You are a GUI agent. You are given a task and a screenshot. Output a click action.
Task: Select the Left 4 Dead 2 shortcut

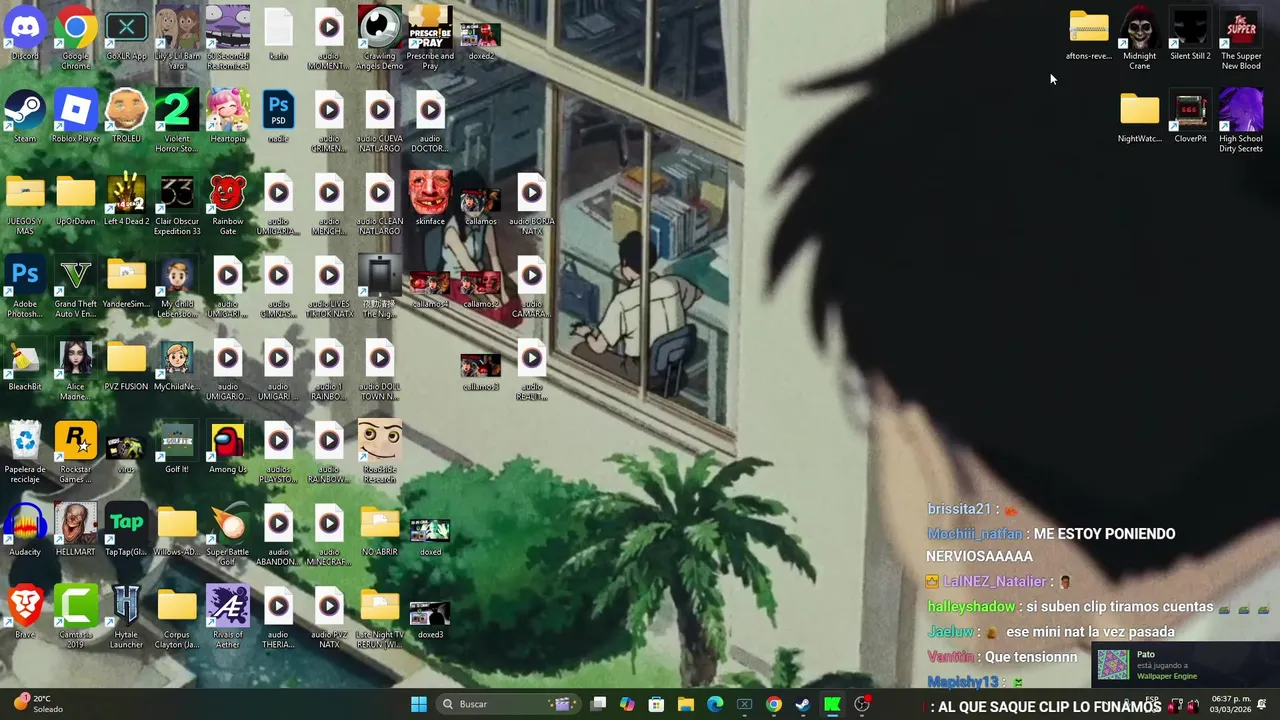[126, 199]
